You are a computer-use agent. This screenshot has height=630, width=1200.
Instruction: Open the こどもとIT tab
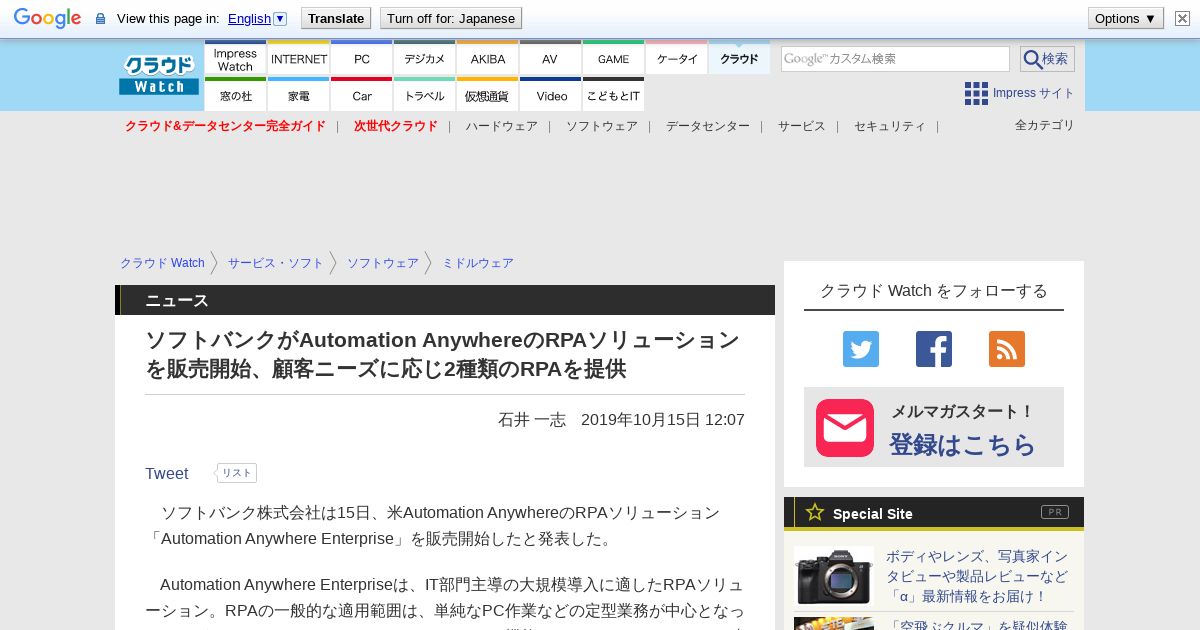(x=613, y=95)
